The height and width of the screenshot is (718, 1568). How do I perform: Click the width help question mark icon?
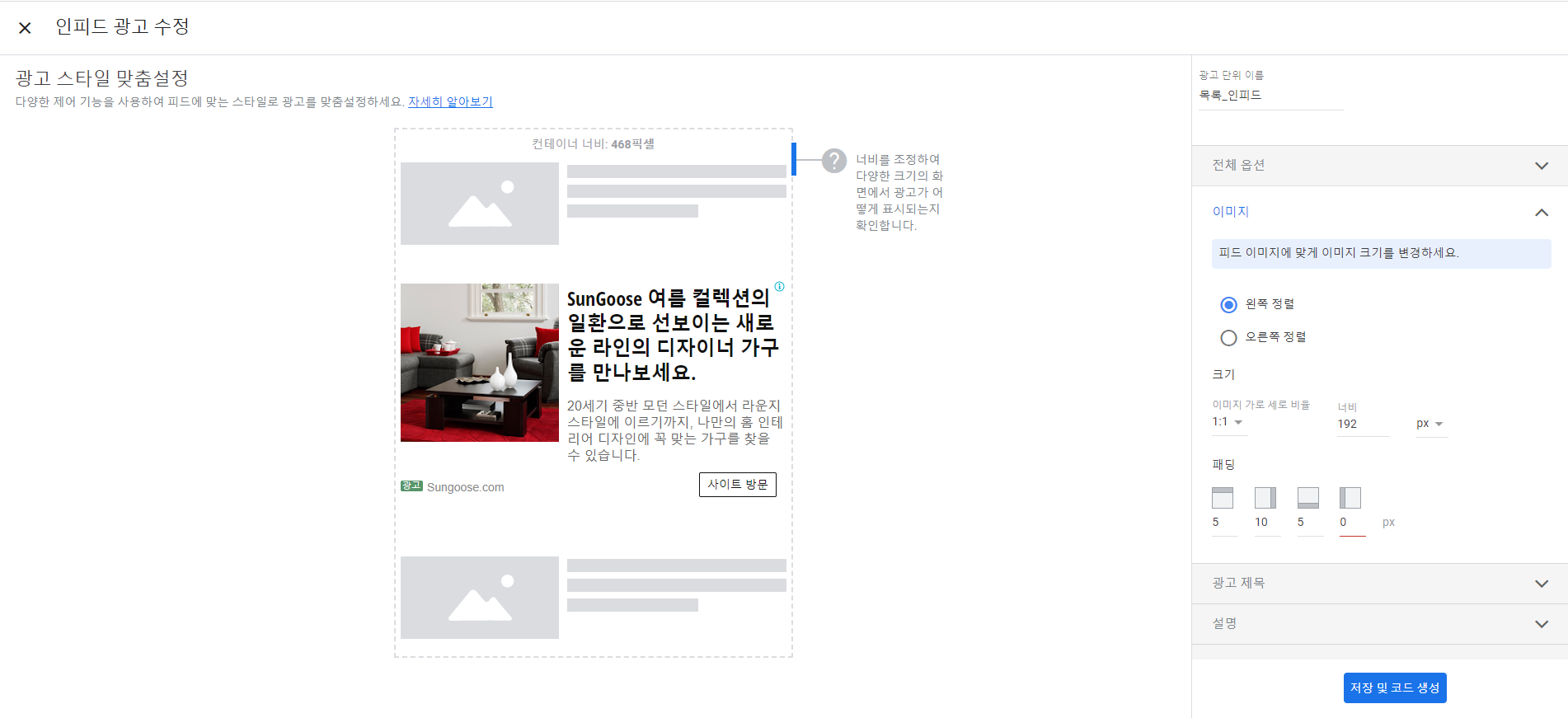click(x=834, y=160)
